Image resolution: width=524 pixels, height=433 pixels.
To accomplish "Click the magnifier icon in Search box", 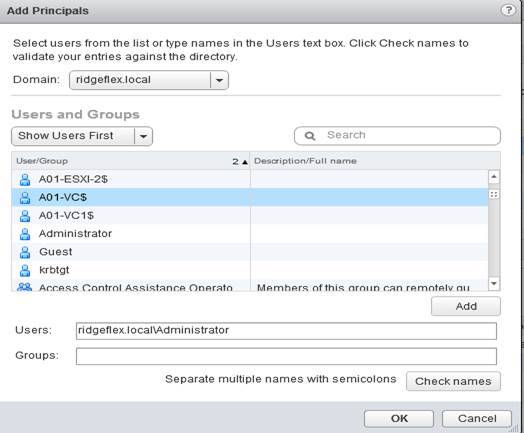I will point(310,136).
